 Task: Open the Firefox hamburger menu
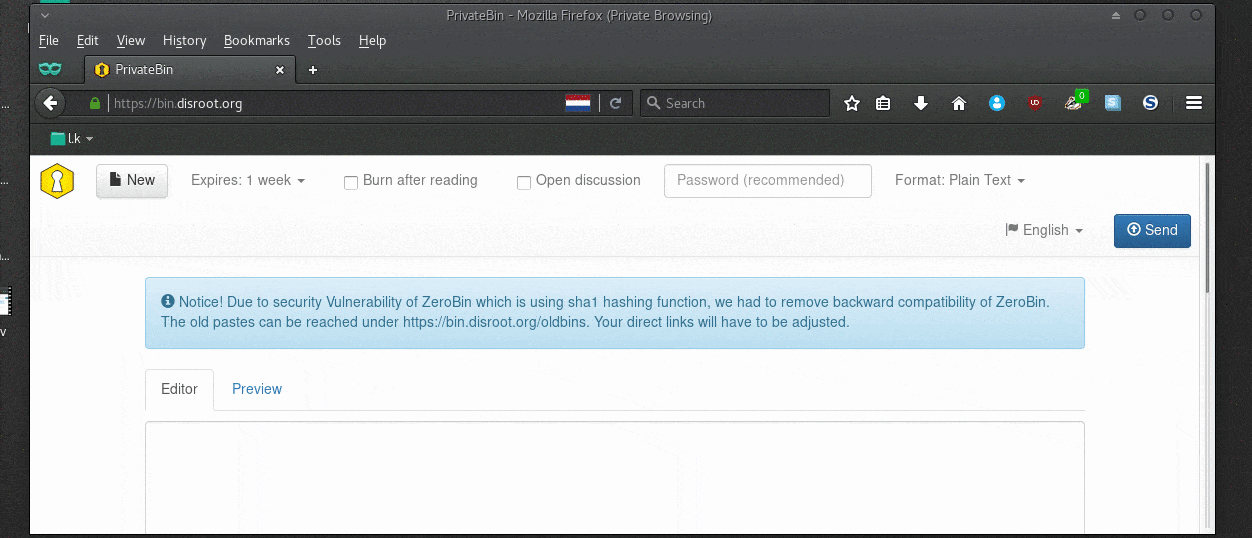point(1193,103)
